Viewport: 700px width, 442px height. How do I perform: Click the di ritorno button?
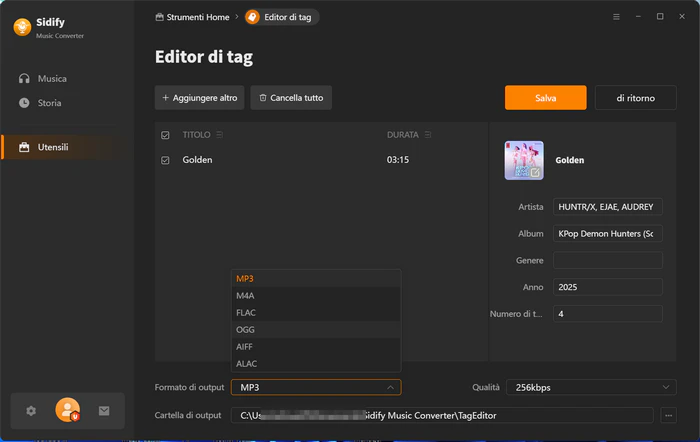[636, 97]
